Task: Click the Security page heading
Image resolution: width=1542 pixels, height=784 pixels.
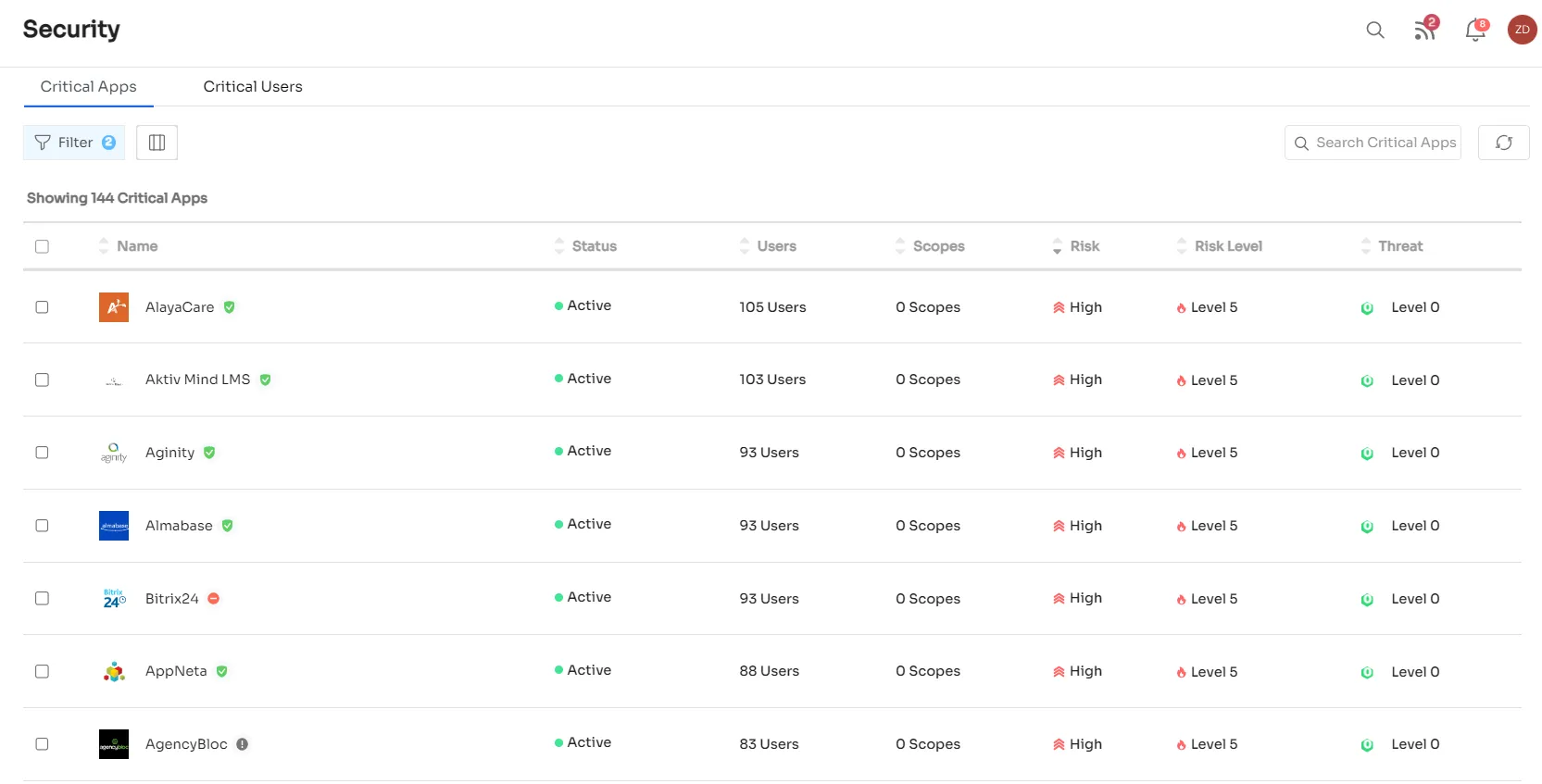Action: (x=71, y=30)
